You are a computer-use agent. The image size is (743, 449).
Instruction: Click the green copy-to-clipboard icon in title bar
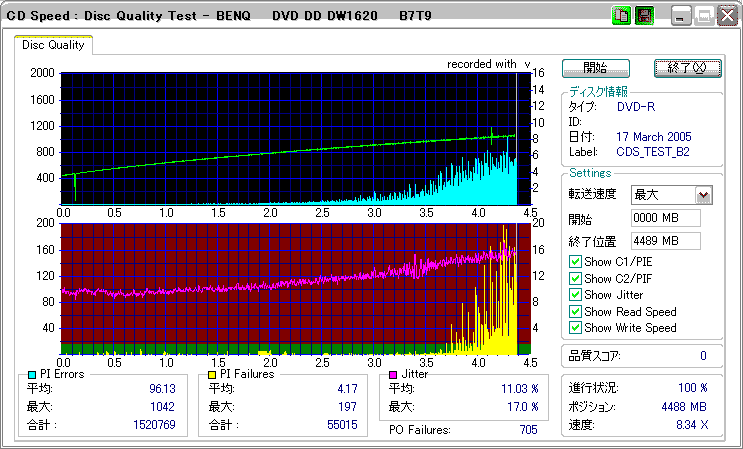tap(621, 16)
